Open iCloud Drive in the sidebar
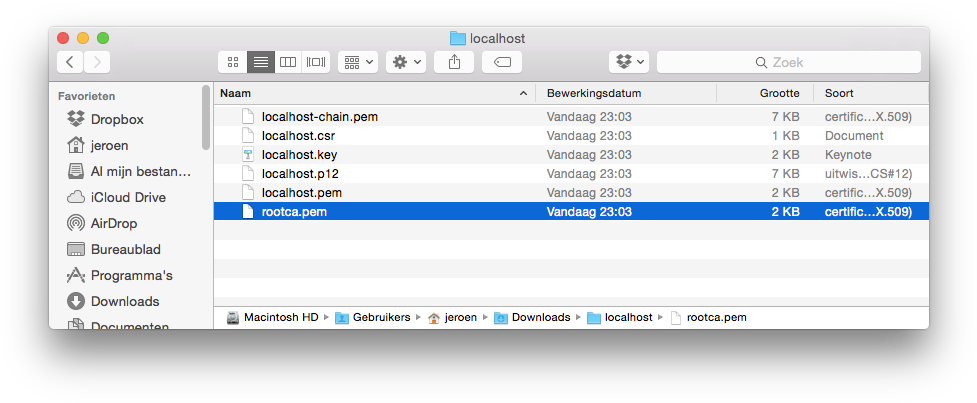 (127, 197)
